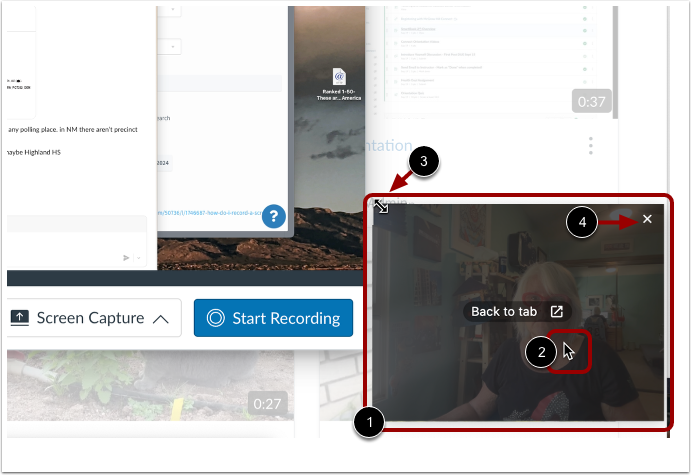Open the Ranked 1-50 desktop file icon

339,84
